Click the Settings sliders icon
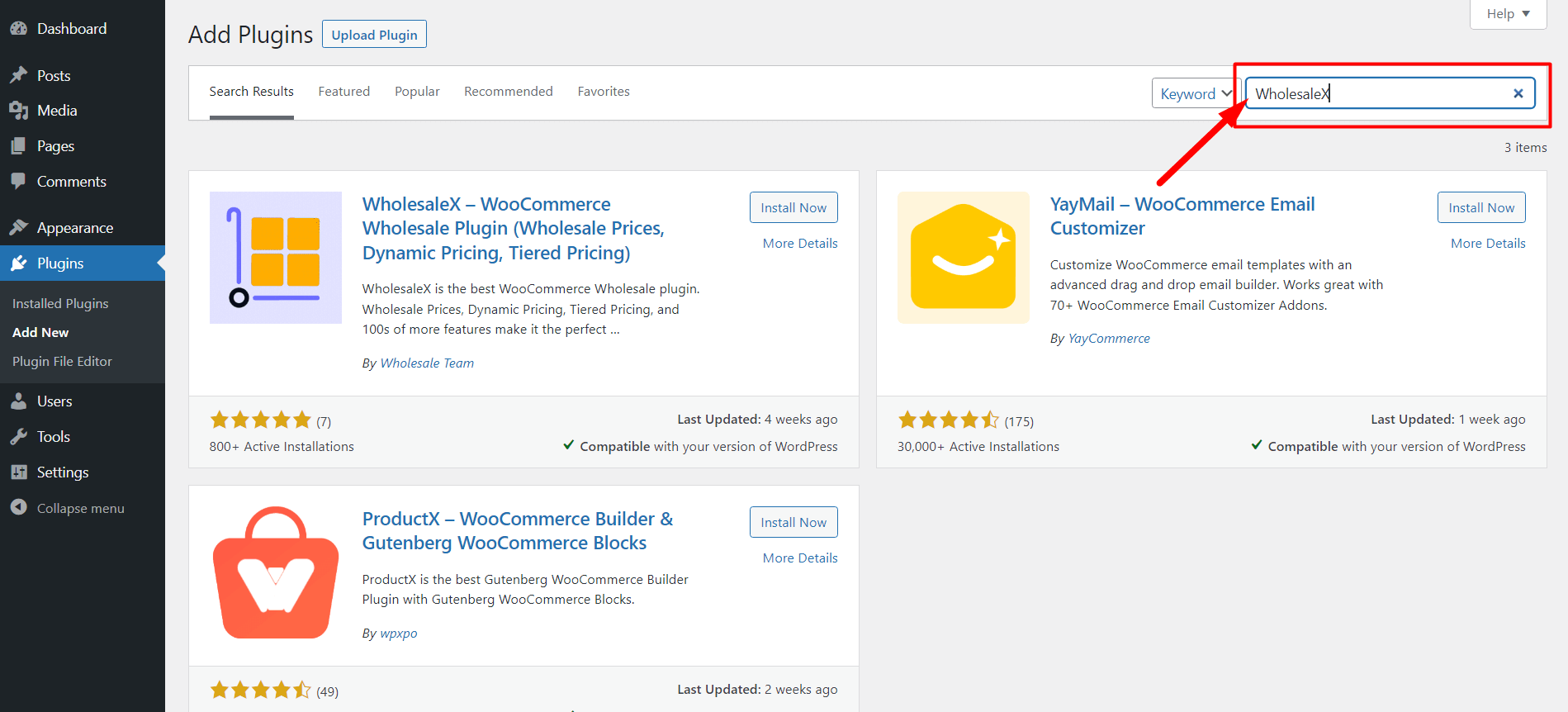The height and width of the screenshot is (712, 1568). tap(19, 472)
